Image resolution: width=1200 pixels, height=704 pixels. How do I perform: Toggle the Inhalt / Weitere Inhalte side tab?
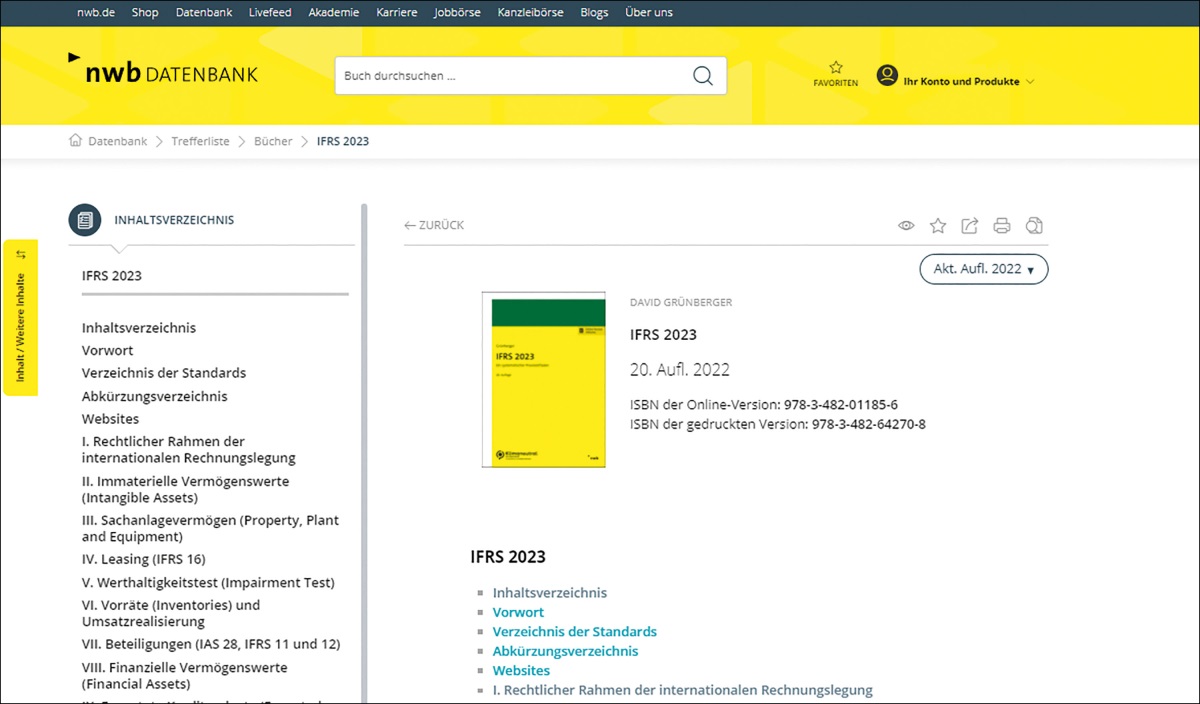coord(21,317)
